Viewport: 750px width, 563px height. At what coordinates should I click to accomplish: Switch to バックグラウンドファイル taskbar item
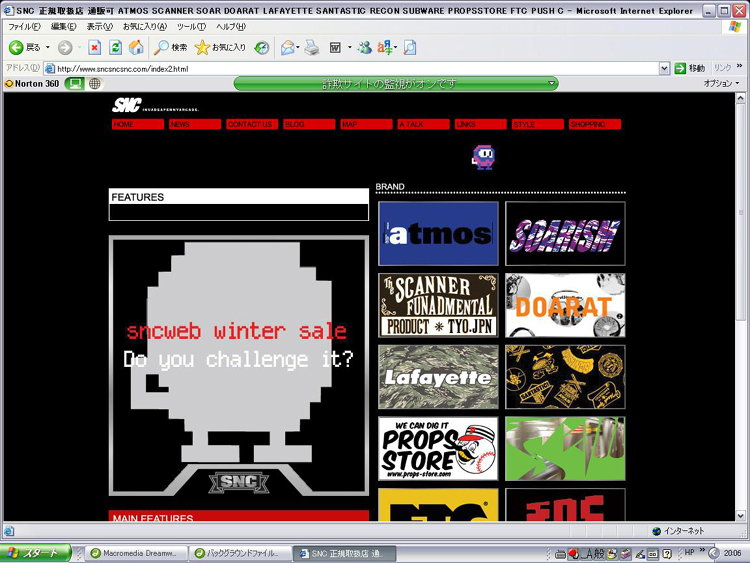point(239,553)
